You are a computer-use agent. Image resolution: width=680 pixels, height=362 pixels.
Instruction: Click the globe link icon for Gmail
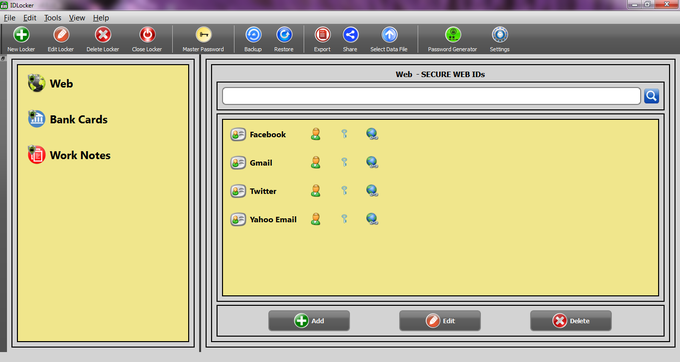pos(372,163)
